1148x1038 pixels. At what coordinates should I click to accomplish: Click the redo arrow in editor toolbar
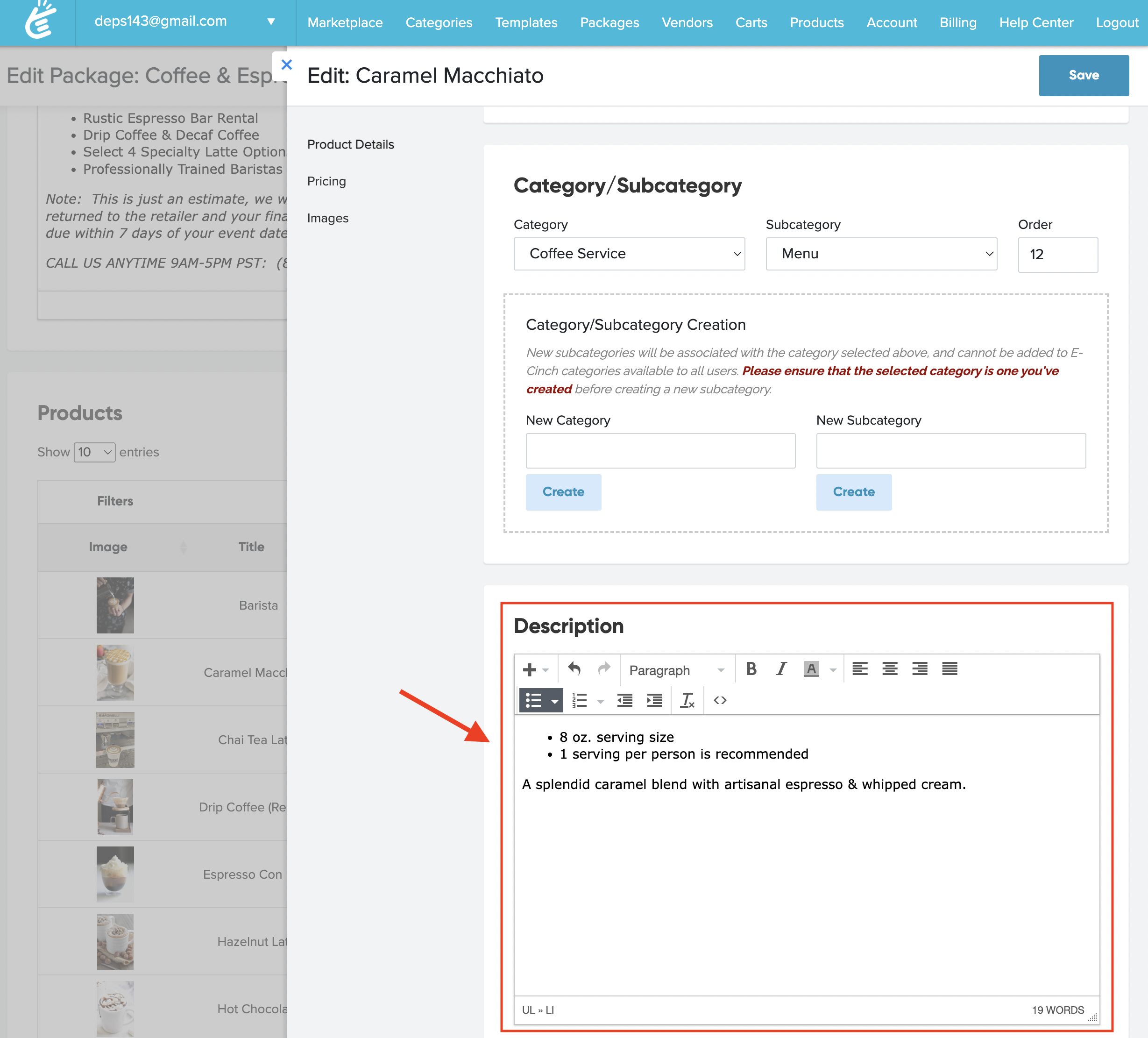[x=603, y=669]
